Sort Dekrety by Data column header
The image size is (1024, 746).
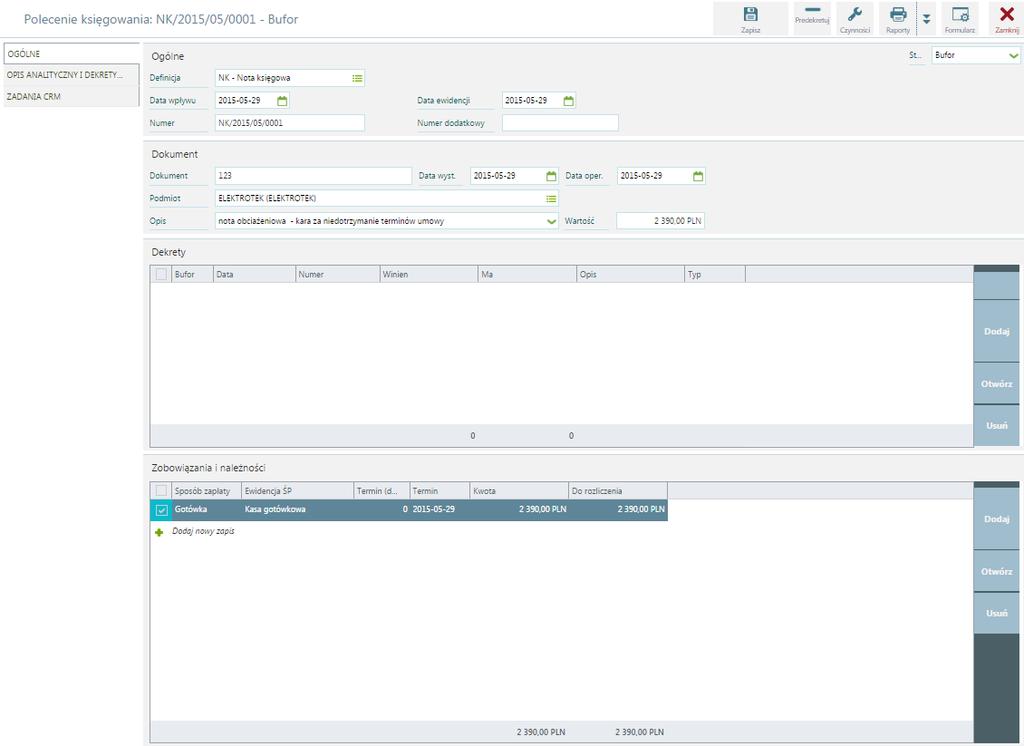pyautogui.click(x=254, y=274)
